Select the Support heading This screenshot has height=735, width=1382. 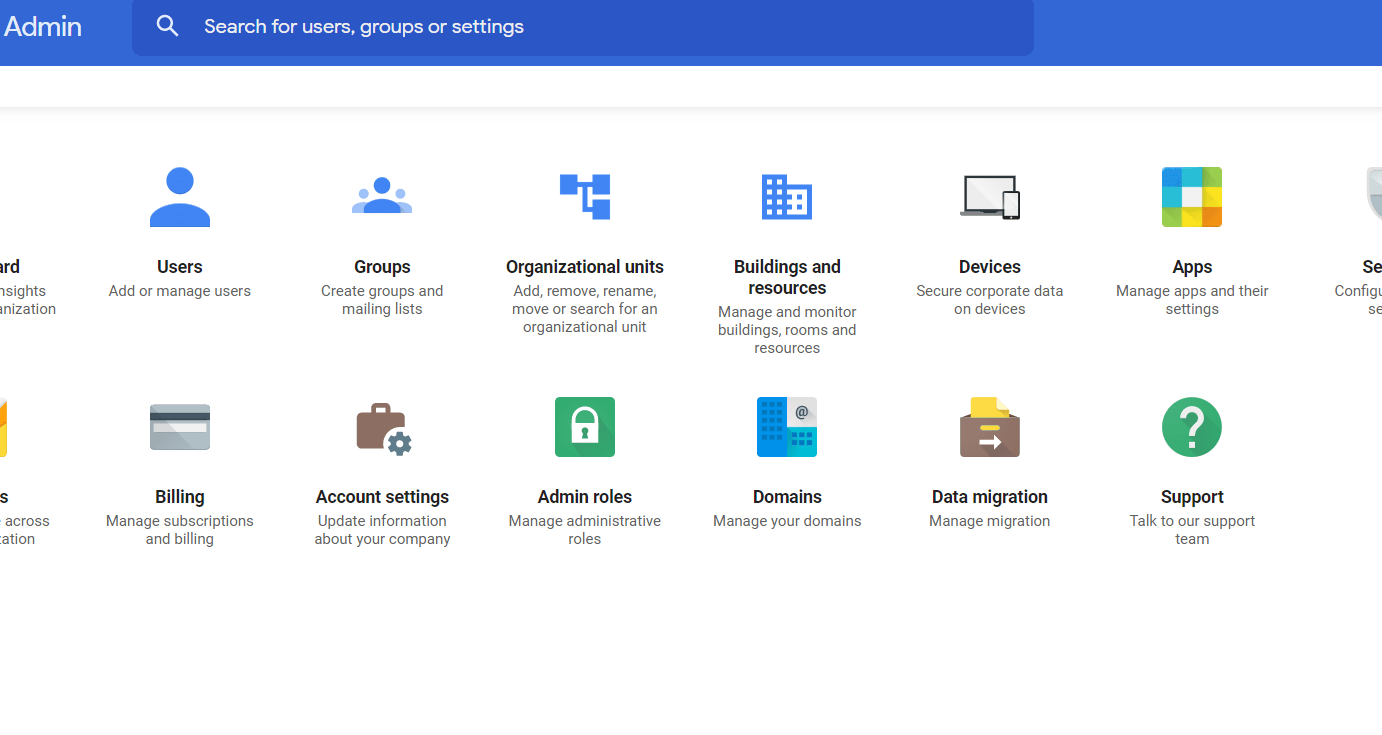tap(1192, 497)
